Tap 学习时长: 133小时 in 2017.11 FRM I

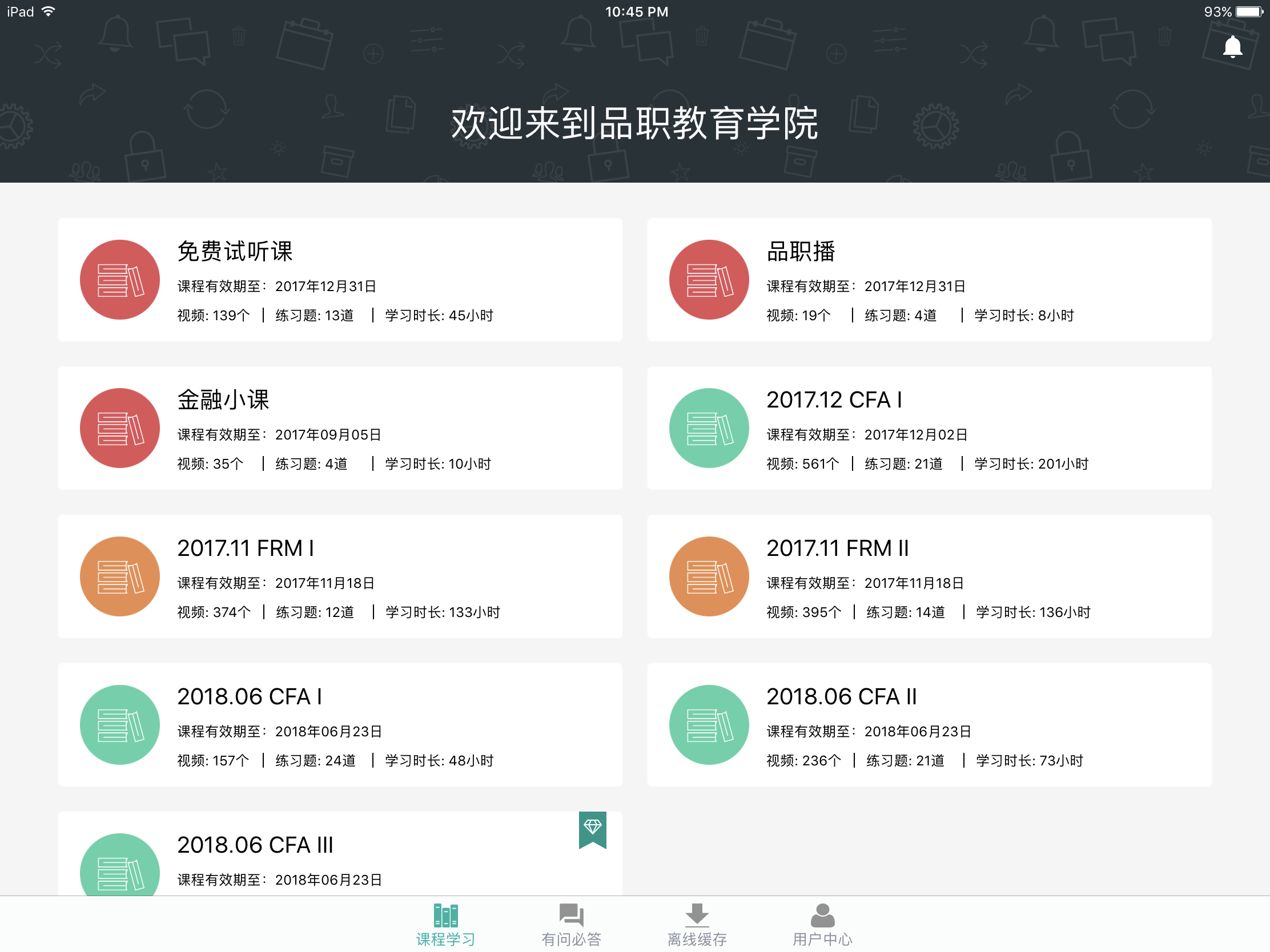(x=443, y=612)
